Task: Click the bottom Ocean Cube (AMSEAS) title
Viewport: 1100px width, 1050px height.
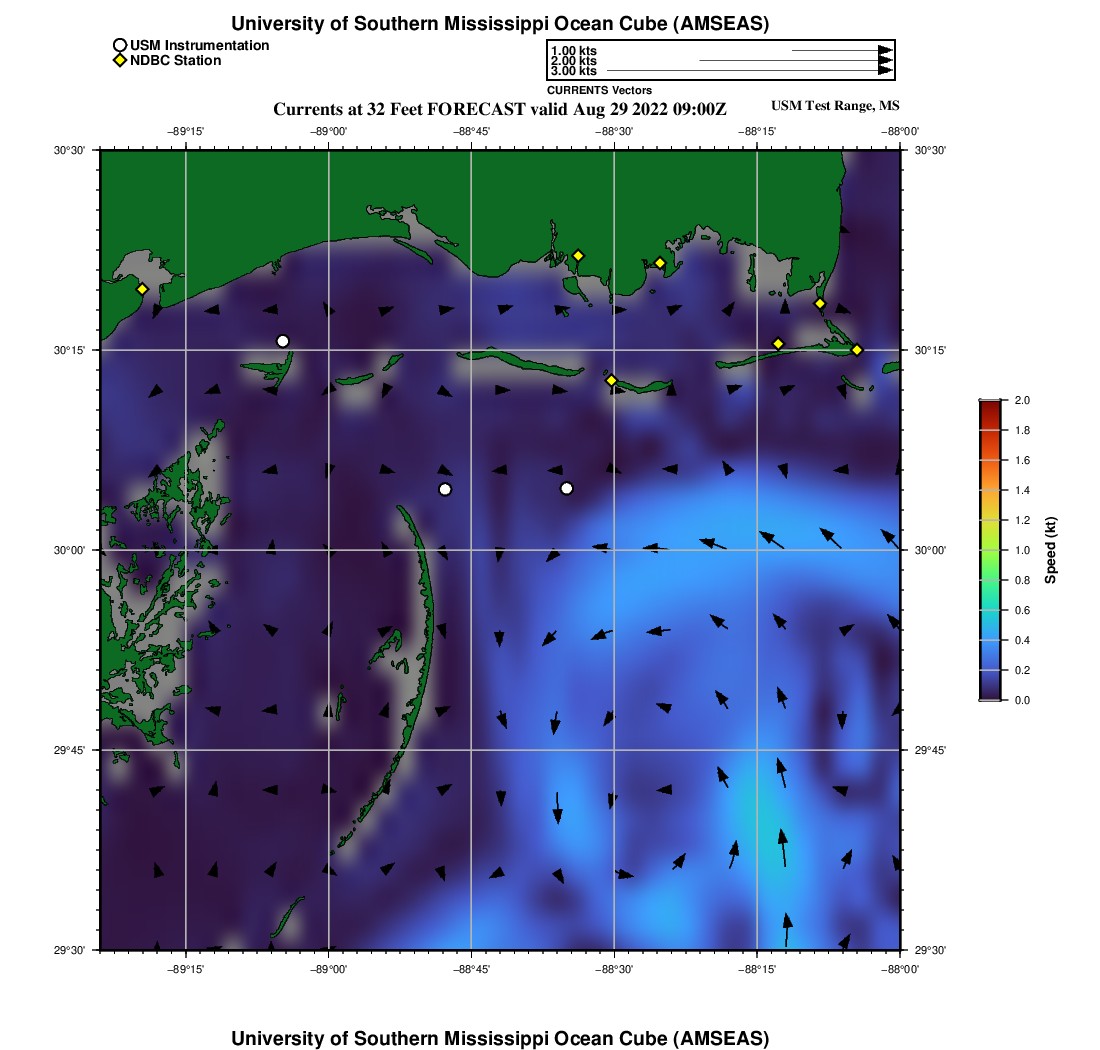Action: click(x=500, y=1038)
